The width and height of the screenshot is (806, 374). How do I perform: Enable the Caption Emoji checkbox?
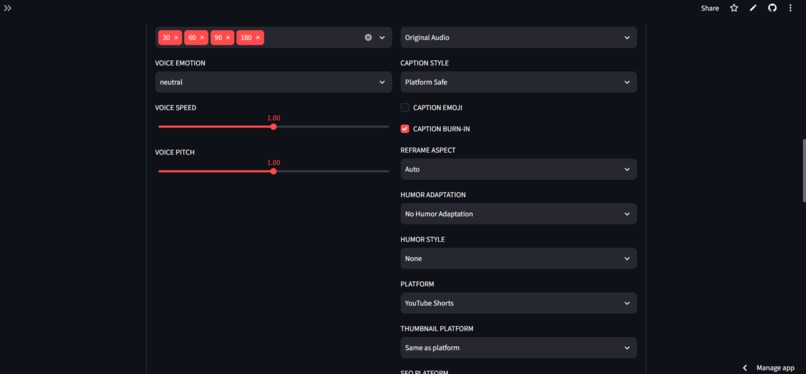tap(405, 108)
